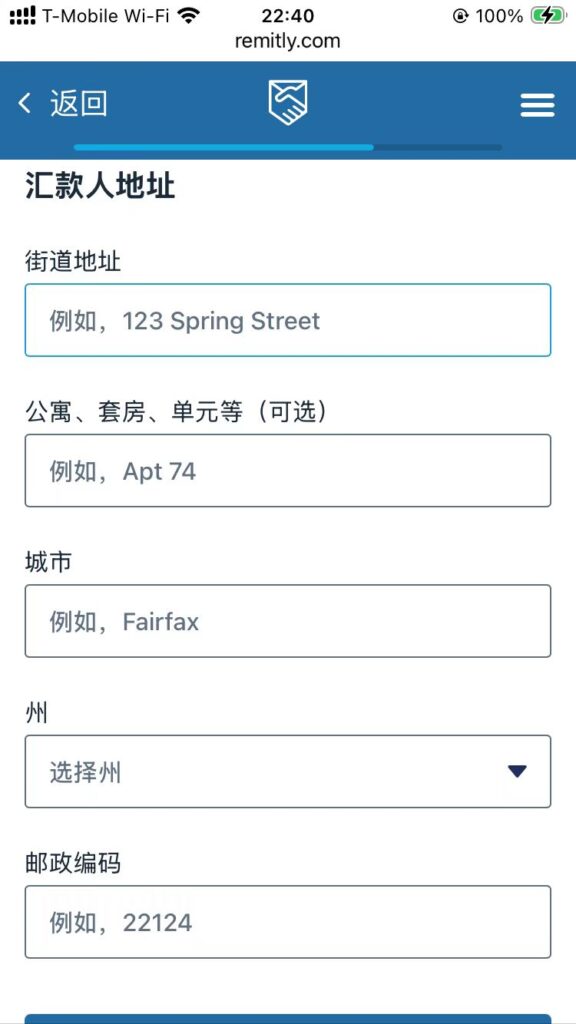Tap the 街道地址 street address input
This screenshot has width=576, height=1024.
click(x=288, y=320)
